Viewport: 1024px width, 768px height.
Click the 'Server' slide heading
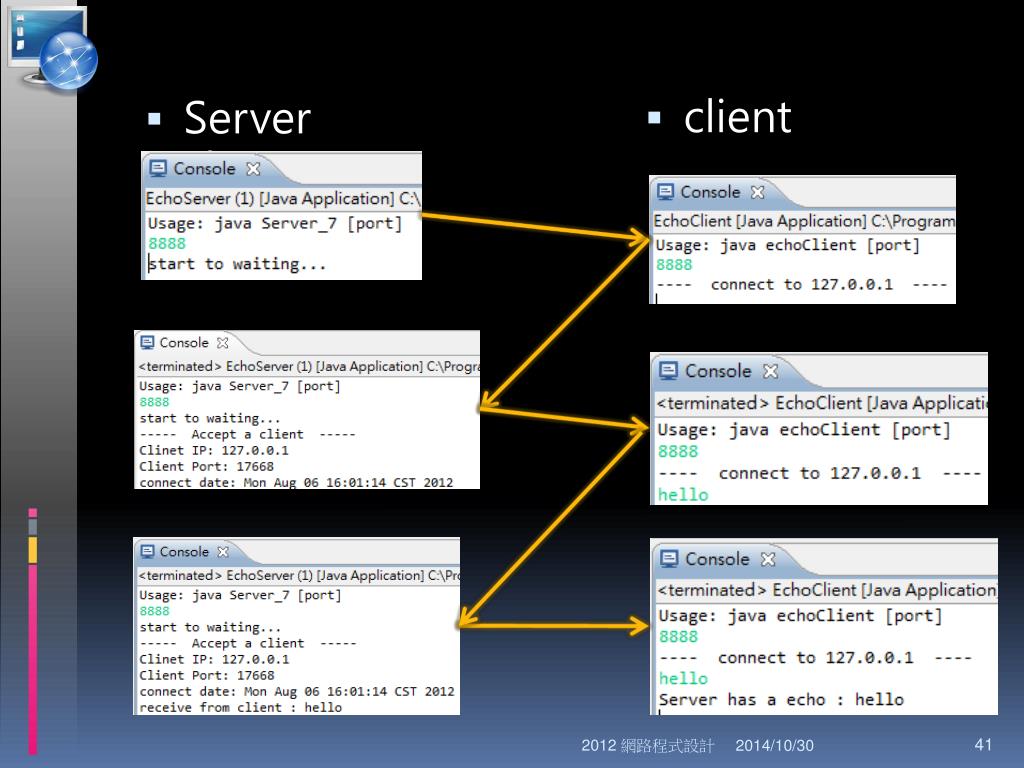pyautogui.click(x=248, y=118)
